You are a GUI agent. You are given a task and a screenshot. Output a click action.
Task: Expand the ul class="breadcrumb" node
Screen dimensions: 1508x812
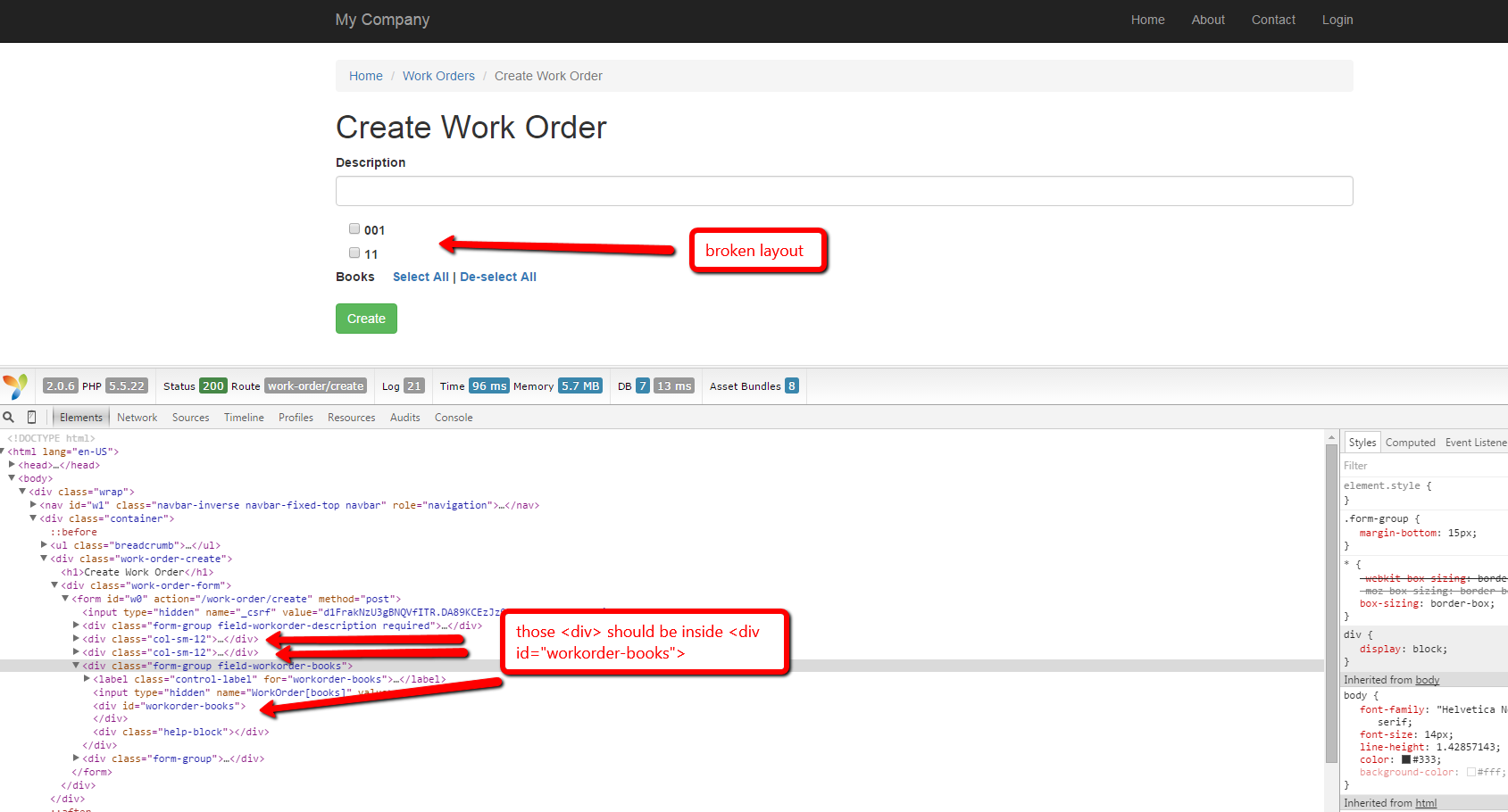tap(44, 545)
